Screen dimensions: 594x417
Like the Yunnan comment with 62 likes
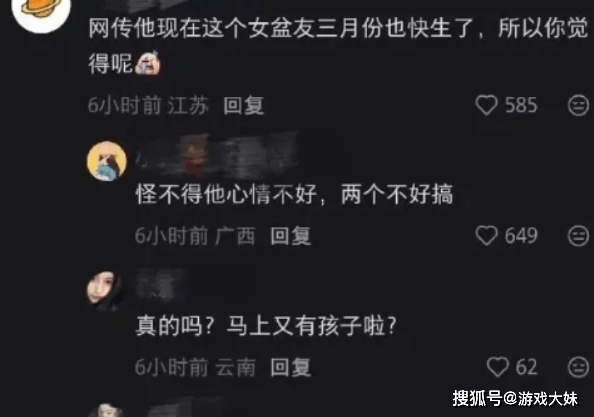[x=497, y=367]
